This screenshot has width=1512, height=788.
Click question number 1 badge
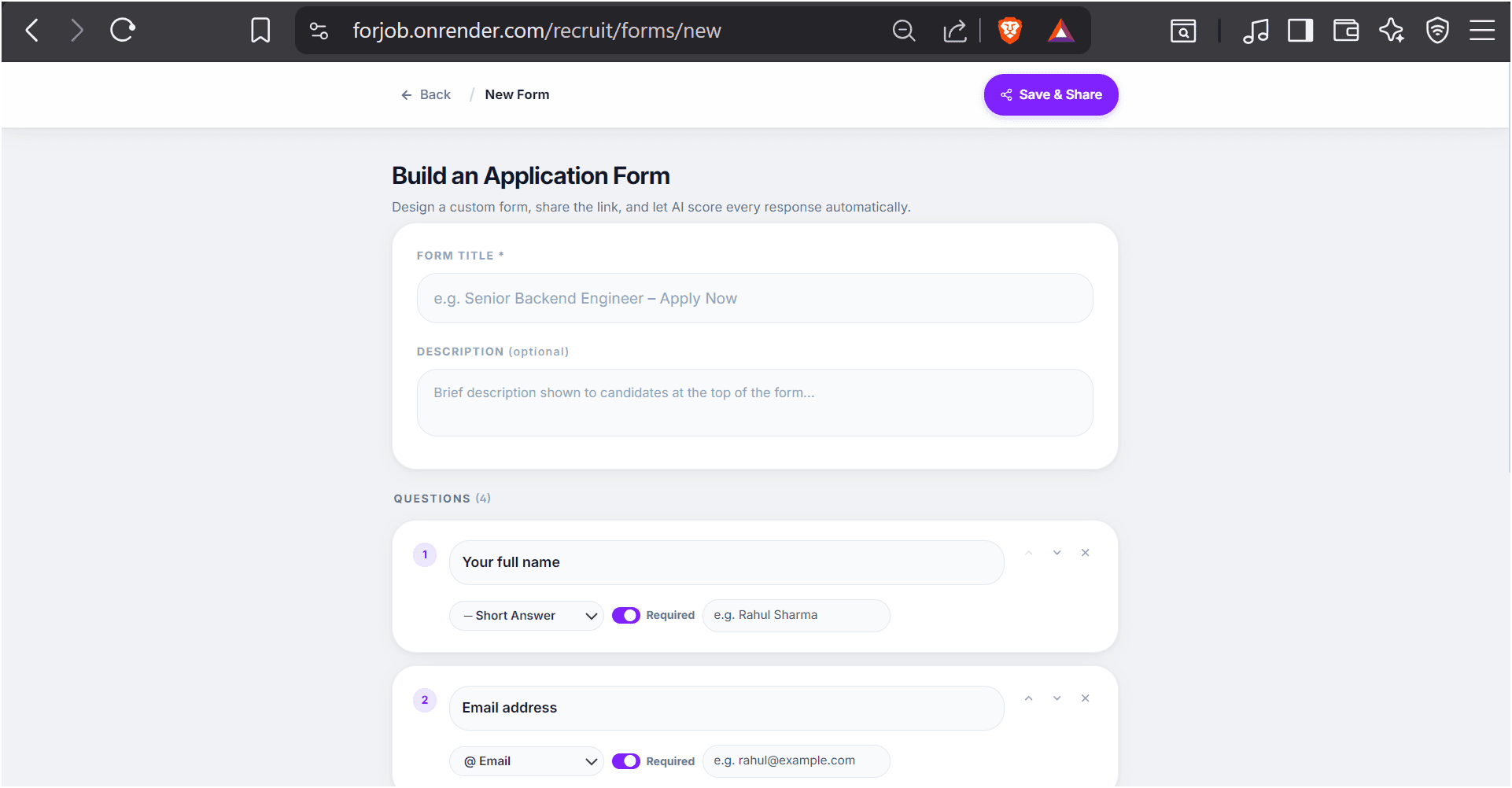pos(425,554)
